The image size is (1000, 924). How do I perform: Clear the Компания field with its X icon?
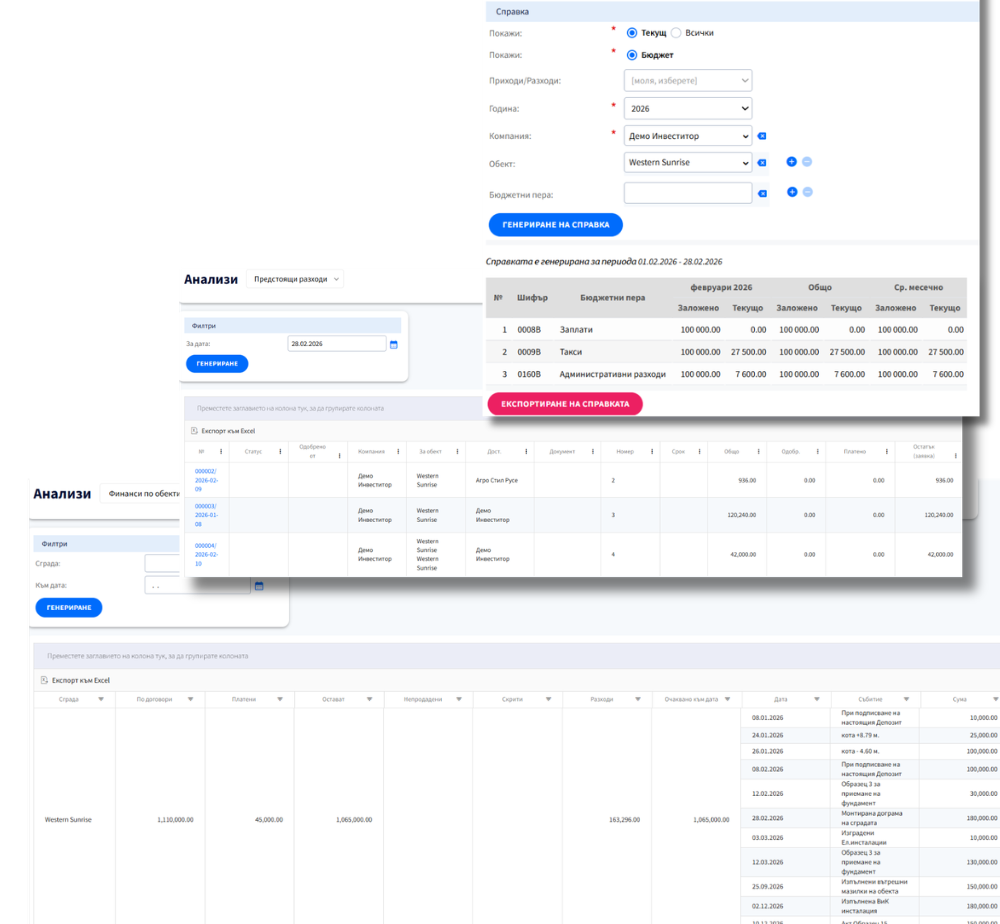(x=761, y=136)
